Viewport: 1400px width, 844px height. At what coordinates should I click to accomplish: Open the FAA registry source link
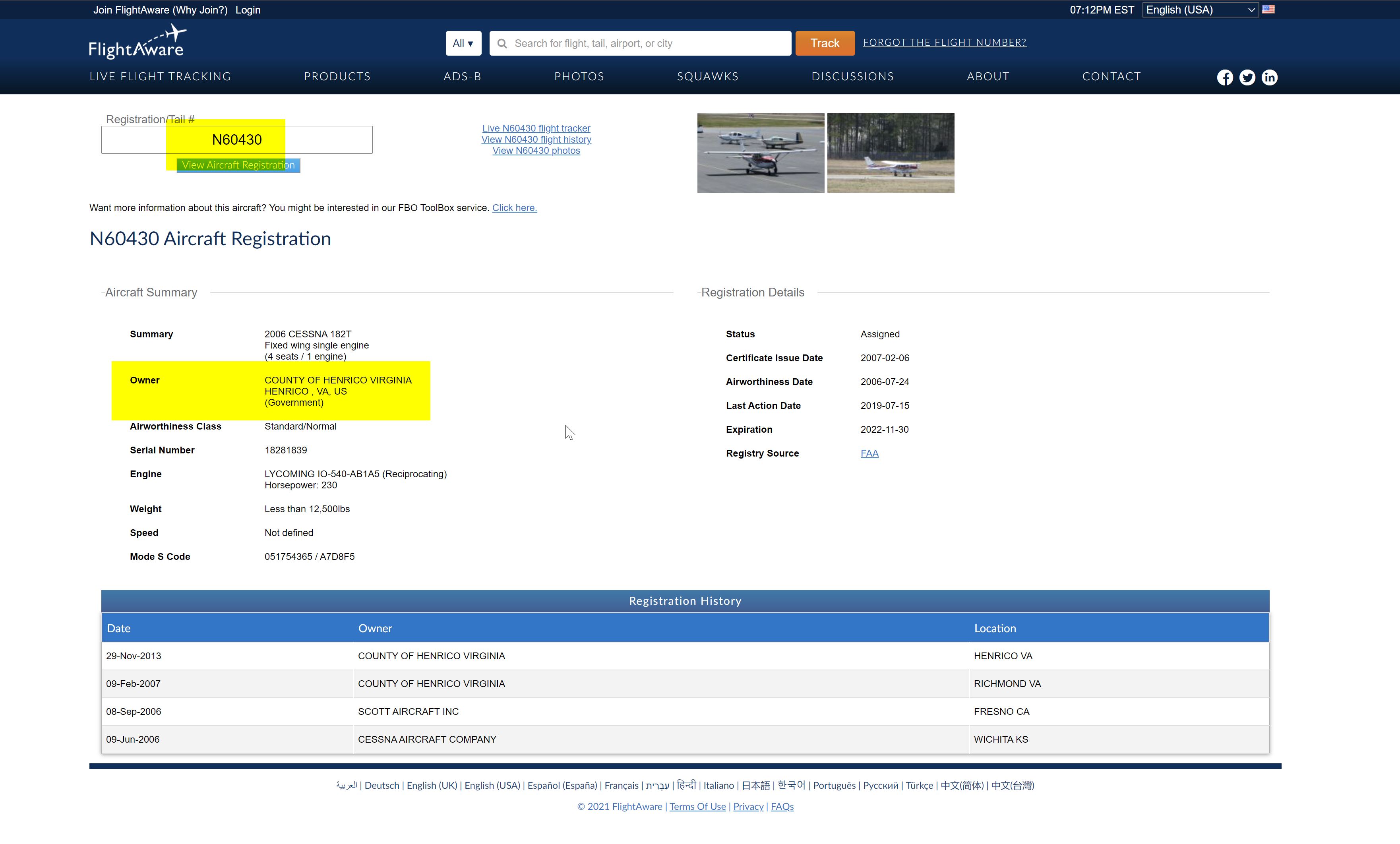[x=869, y=453]
